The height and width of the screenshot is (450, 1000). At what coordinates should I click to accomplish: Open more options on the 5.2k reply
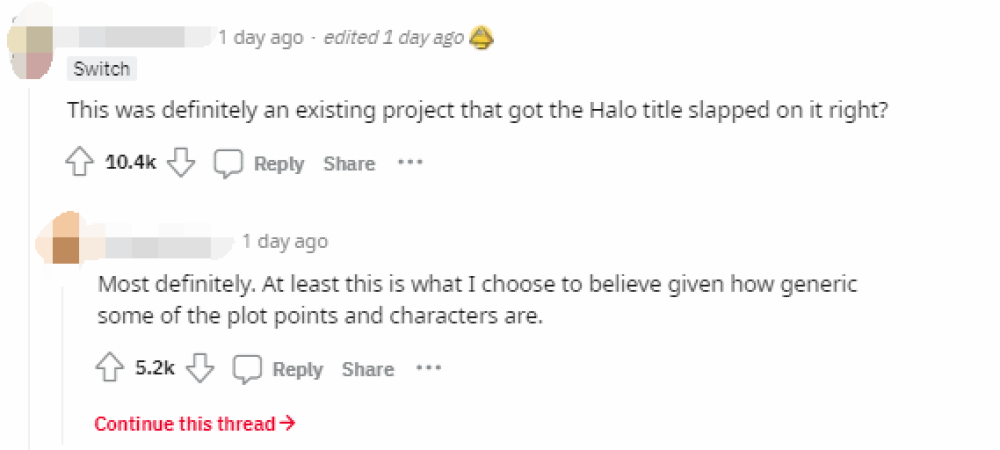pyautogui.click(x=429, y=368)
